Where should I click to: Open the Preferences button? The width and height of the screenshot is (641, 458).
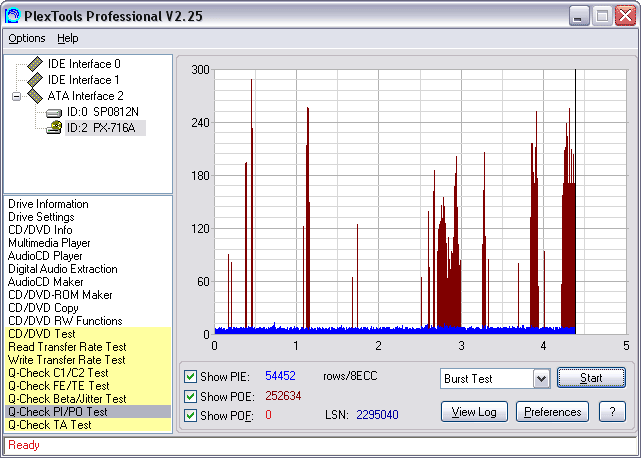pyautogui.click(x=552, y=412)
